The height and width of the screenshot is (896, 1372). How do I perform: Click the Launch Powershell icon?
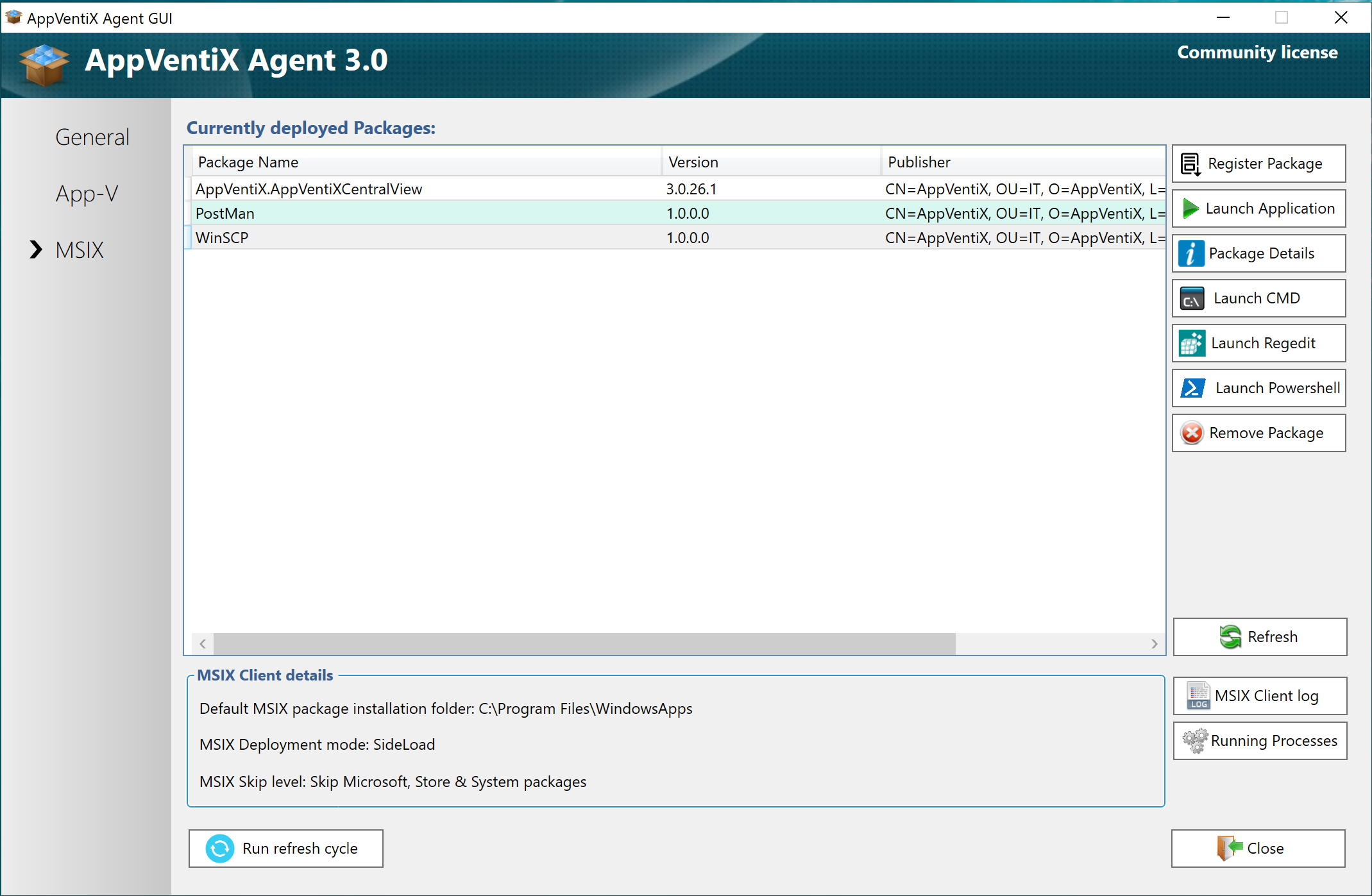pyautogui.click(x=1192, y=388)
